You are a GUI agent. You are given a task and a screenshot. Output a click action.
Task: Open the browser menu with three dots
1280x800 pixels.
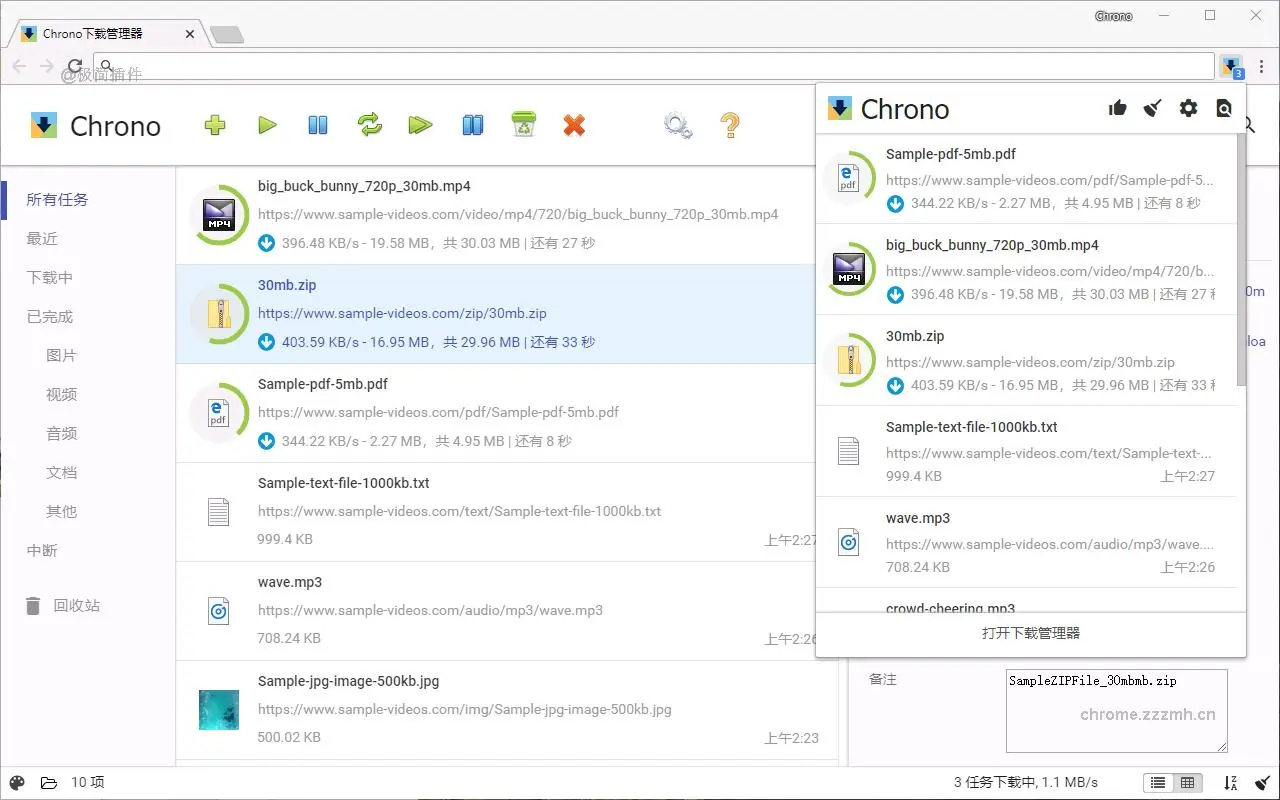point(1263,66)
